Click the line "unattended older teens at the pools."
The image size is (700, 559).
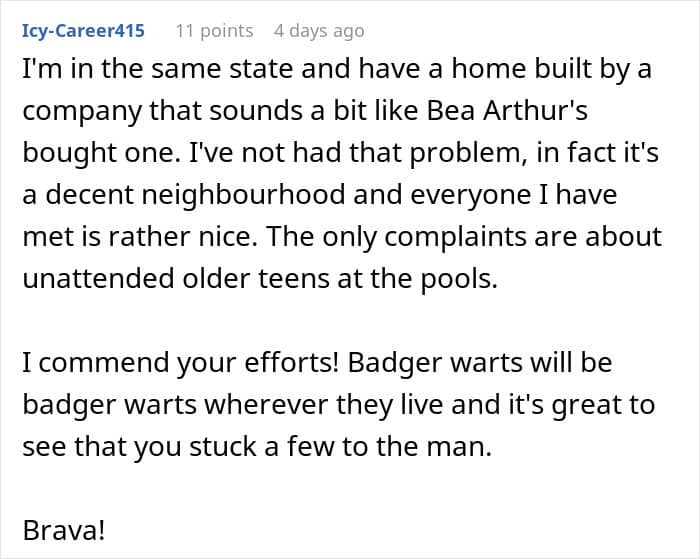[x=259, y=278]
